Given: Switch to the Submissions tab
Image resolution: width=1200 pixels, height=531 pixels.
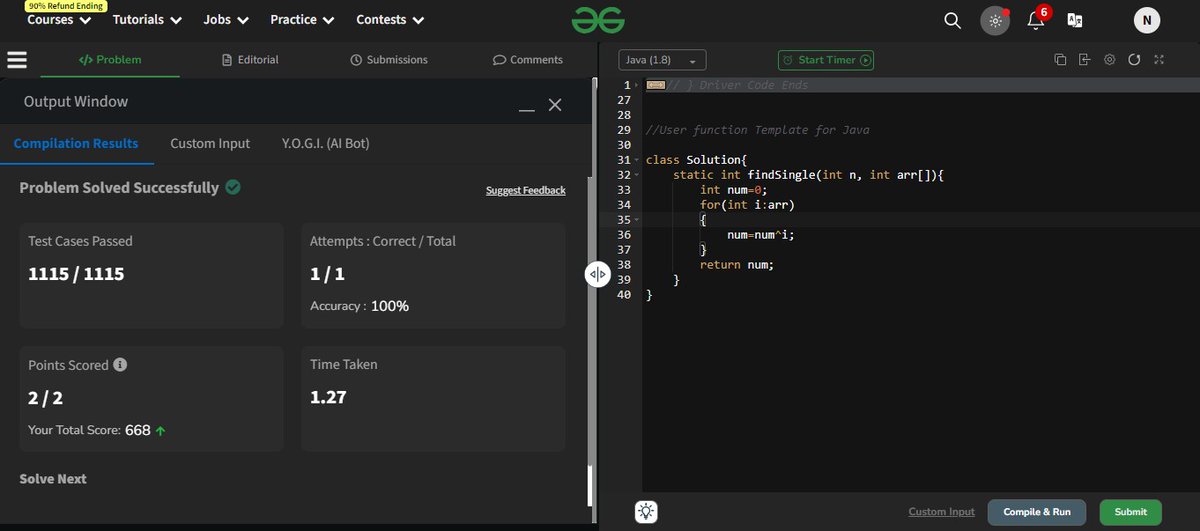Looking at the screenshot, I should 389,59.
